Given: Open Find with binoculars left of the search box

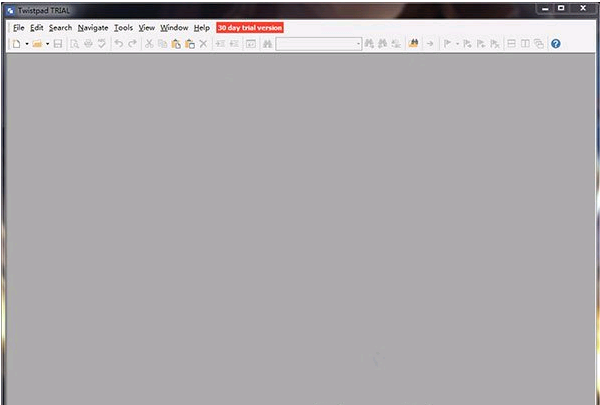Looking at the screenshot, I should [x=267, y=44].
